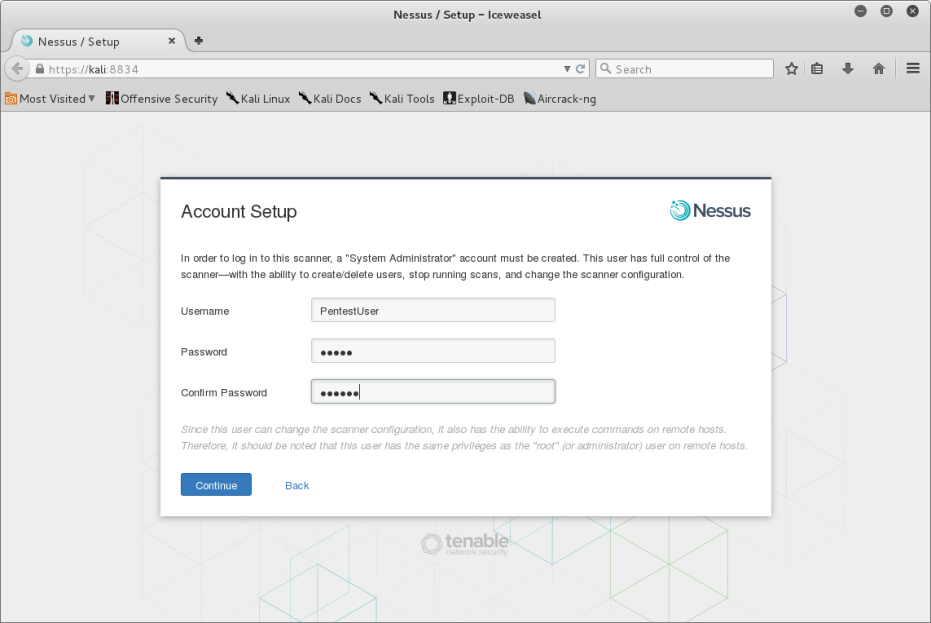This screenshot has height=623, width=931.
Task: Click the padlock site identity icon
Action: point(40,69)
